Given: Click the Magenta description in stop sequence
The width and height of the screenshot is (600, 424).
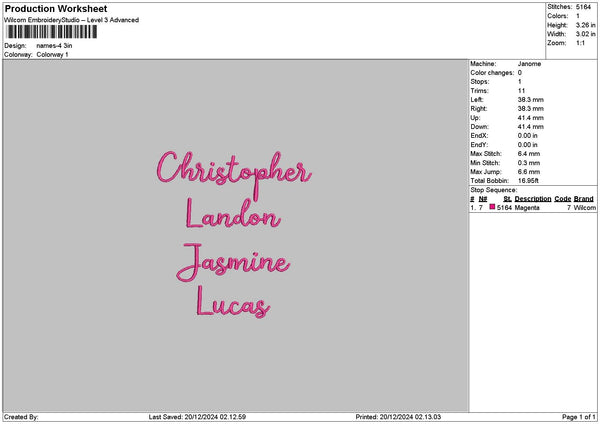Looking at the screenshot, I should 527,208.
